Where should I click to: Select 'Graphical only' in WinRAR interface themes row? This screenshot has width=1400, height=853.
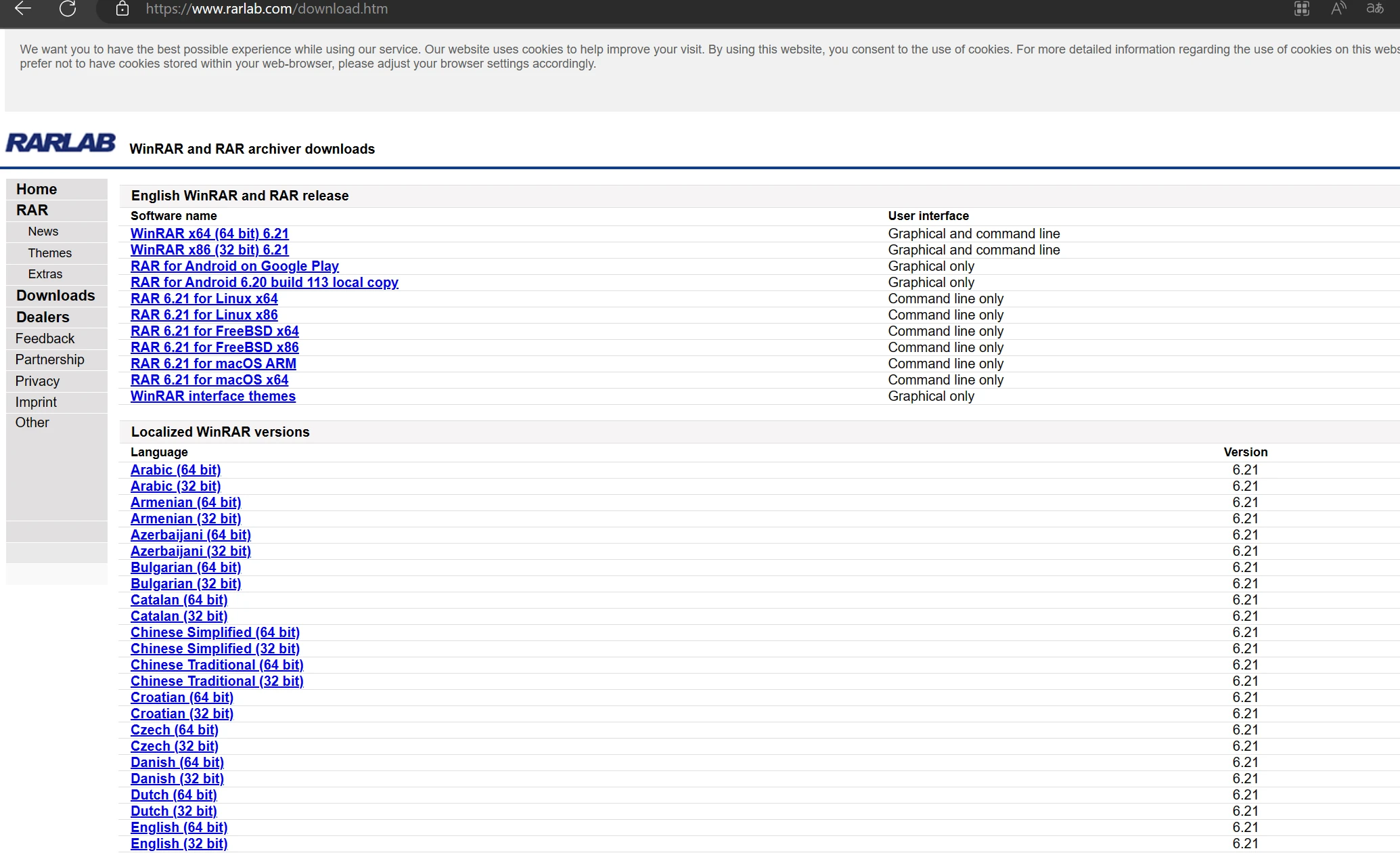(931, 396)
